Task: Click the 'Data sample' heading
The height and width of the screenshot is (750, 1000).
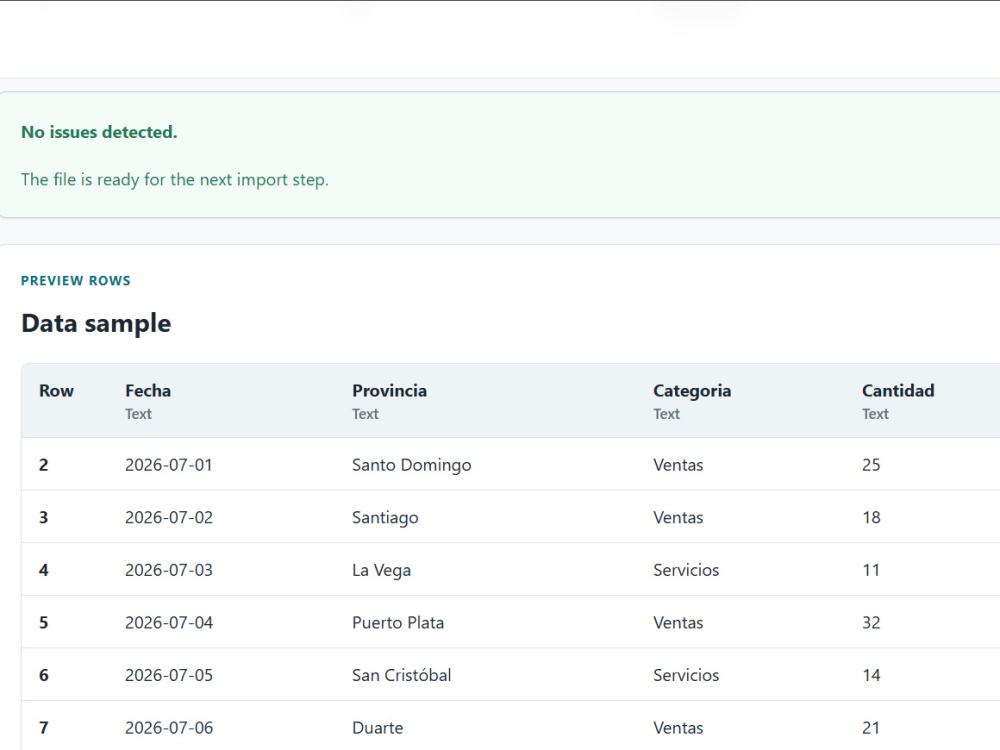Action: [96, 323]
